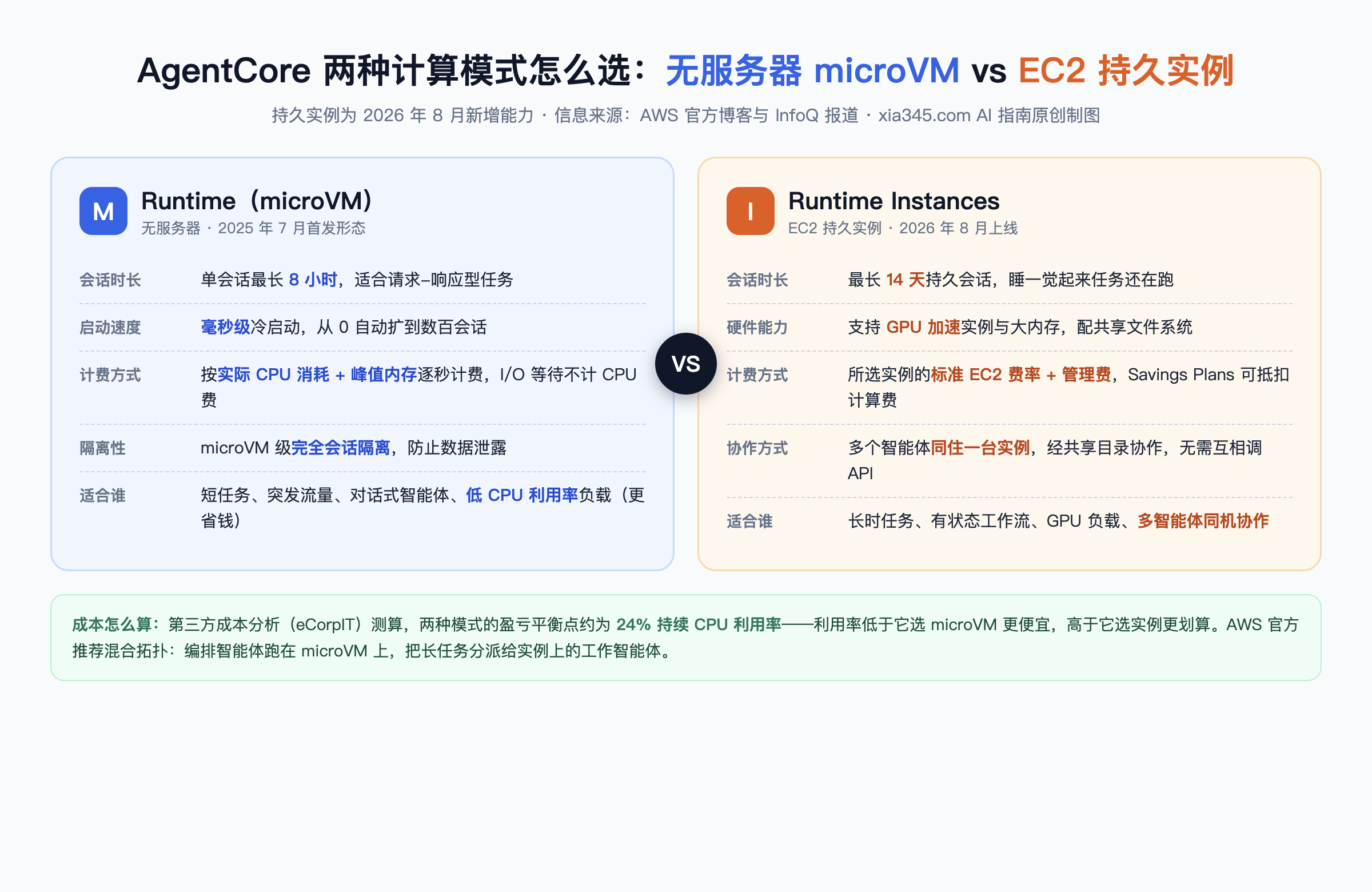
Task: Click '防止数据泄露' phrase
Action: (x=457, y=448)
